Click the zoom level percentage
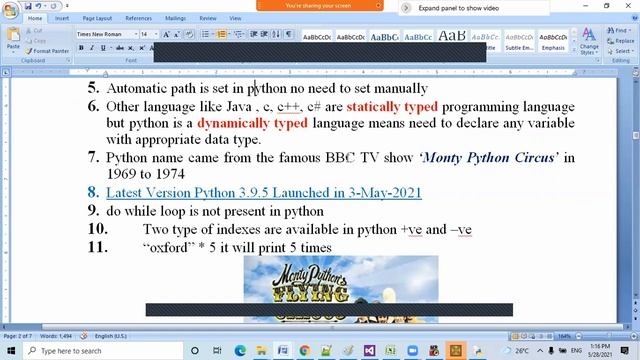Image resolution: width=640 pixels, height=360 pixels. coord(564,336)
